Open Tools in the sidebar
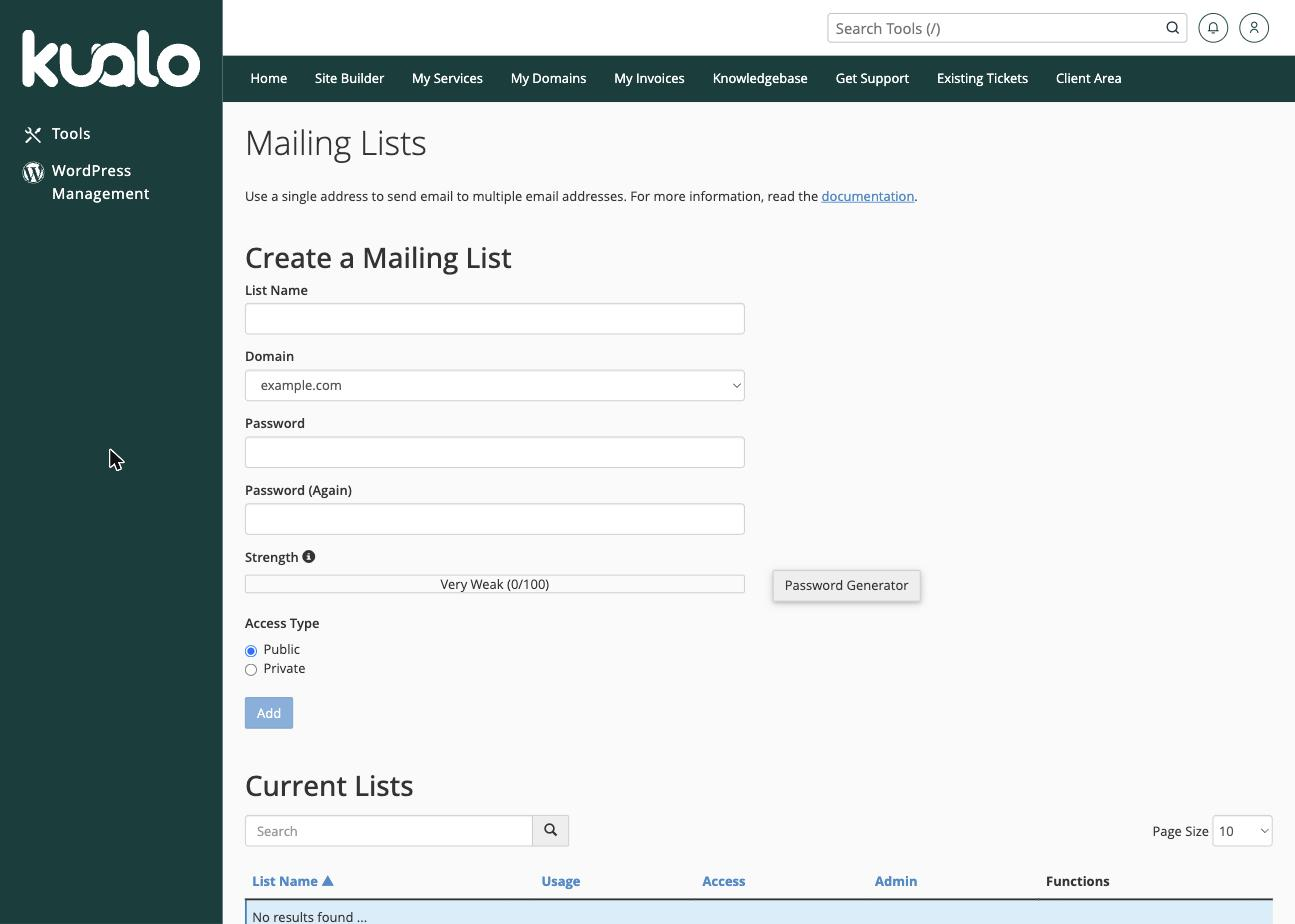Image resolution: width=1295 pixels, height=924 pixels. tap(58, 134)
